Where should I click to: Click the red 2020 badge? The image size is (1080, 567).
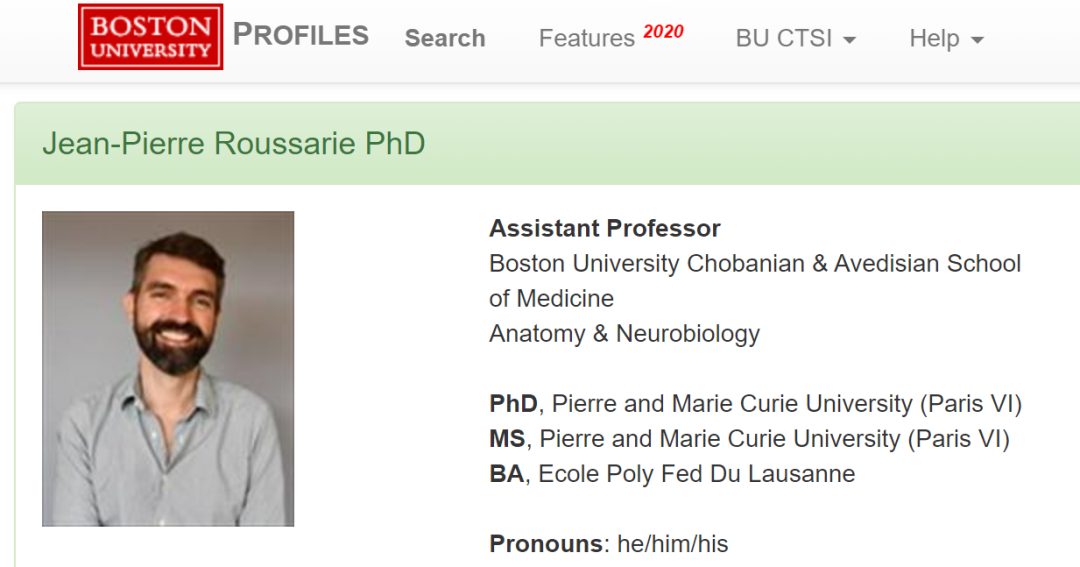click(x=663, y=31)
